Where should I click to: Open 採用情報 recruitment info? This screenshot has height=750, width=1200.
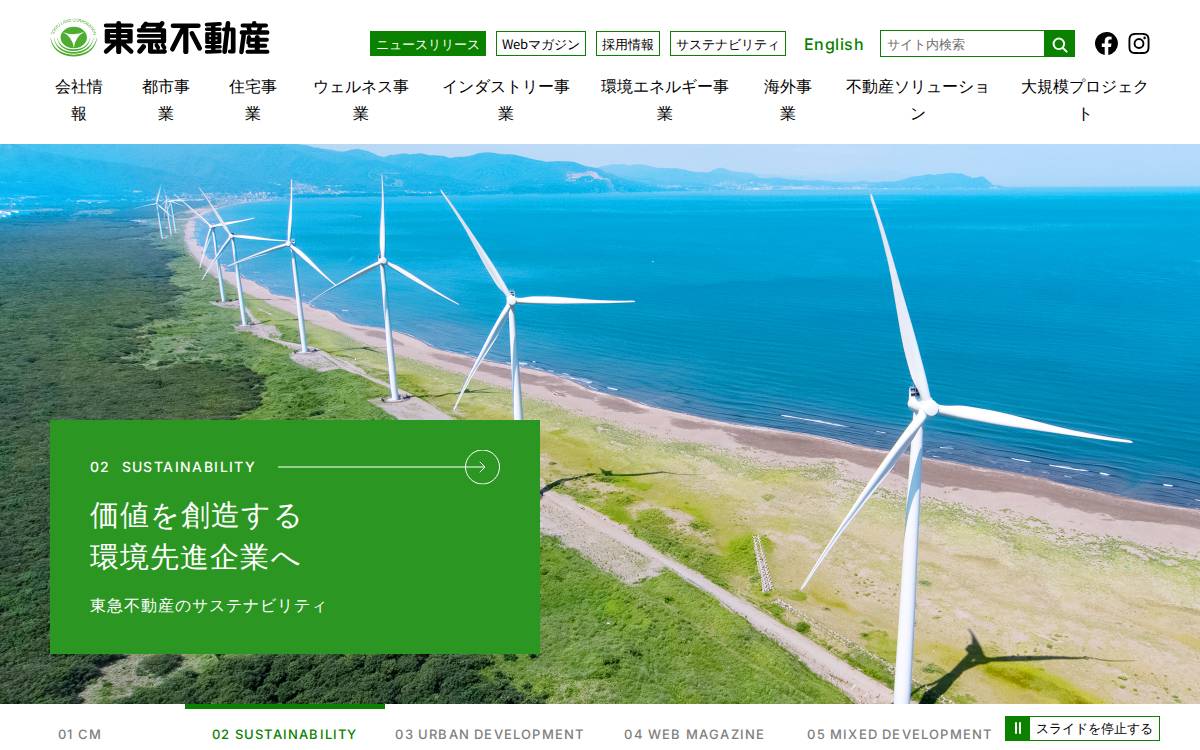(x=628, y=44)
